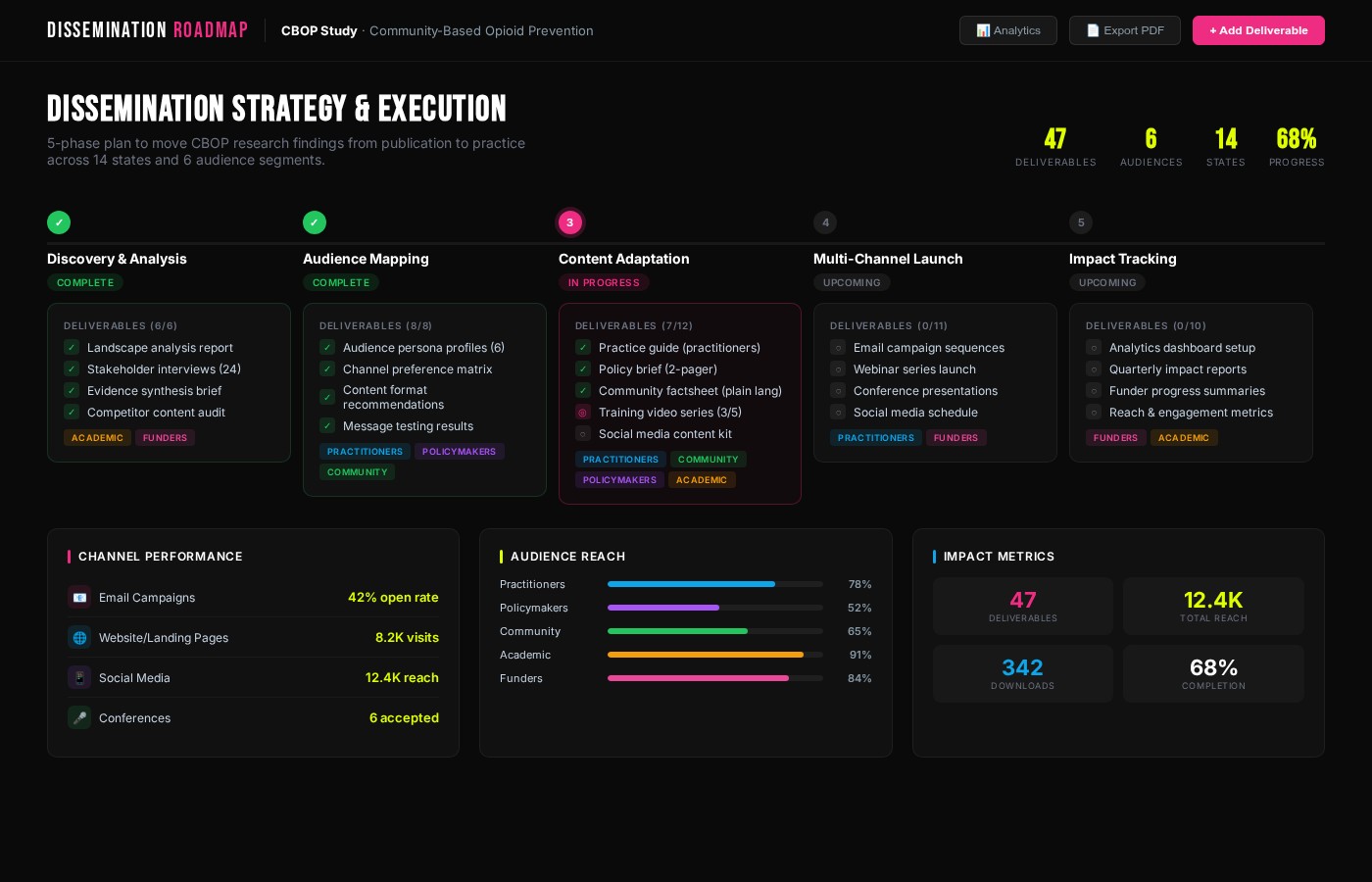Click the Community reach progress bar
This screenshot has width=1372, height=882.
point(715,631)
